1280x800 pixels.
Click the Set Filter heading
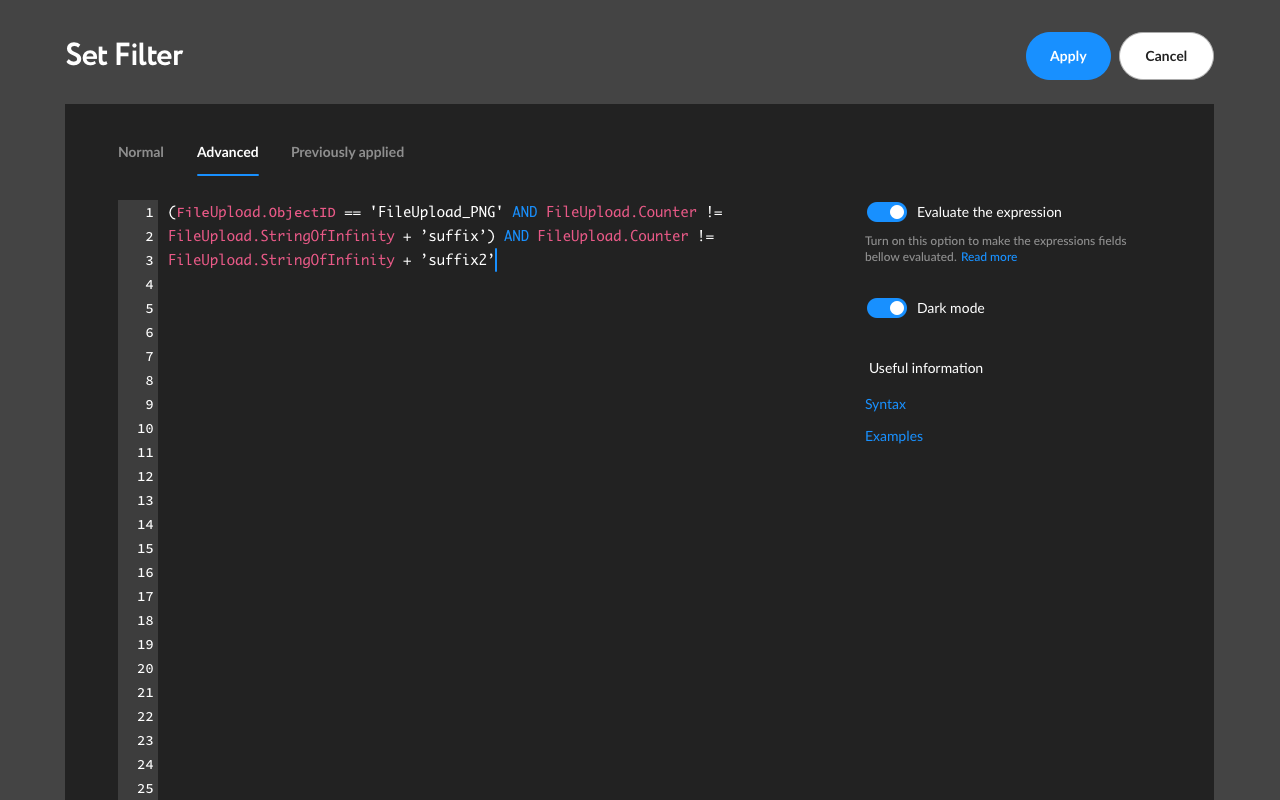124,54
